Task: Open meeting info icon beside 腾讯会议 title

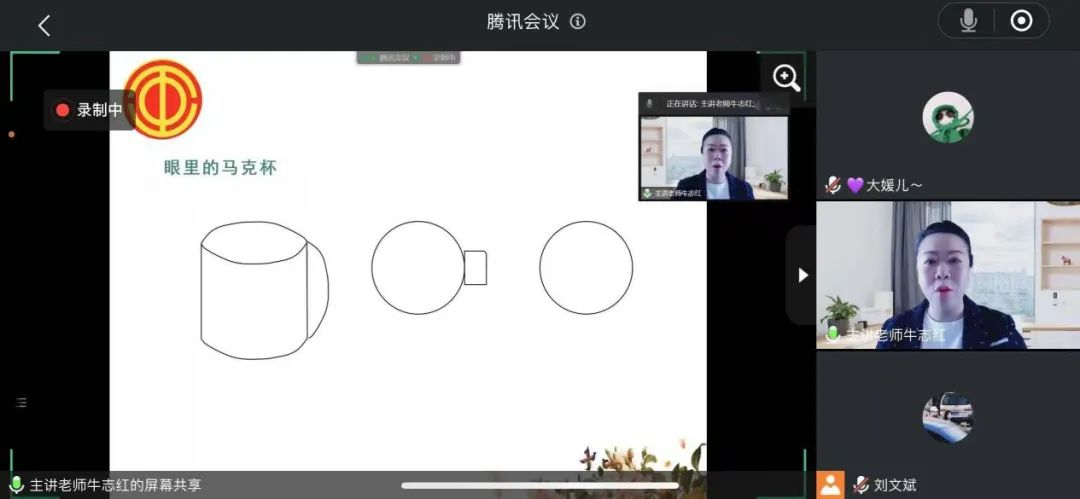Action: tap(578, 22)
